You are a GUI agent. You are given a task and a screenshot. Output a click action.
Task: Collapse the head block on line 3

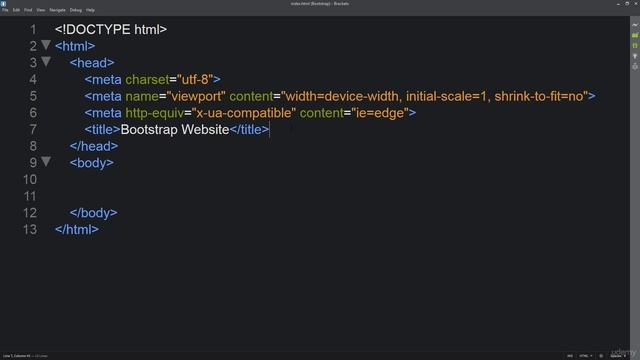(46, 62)
